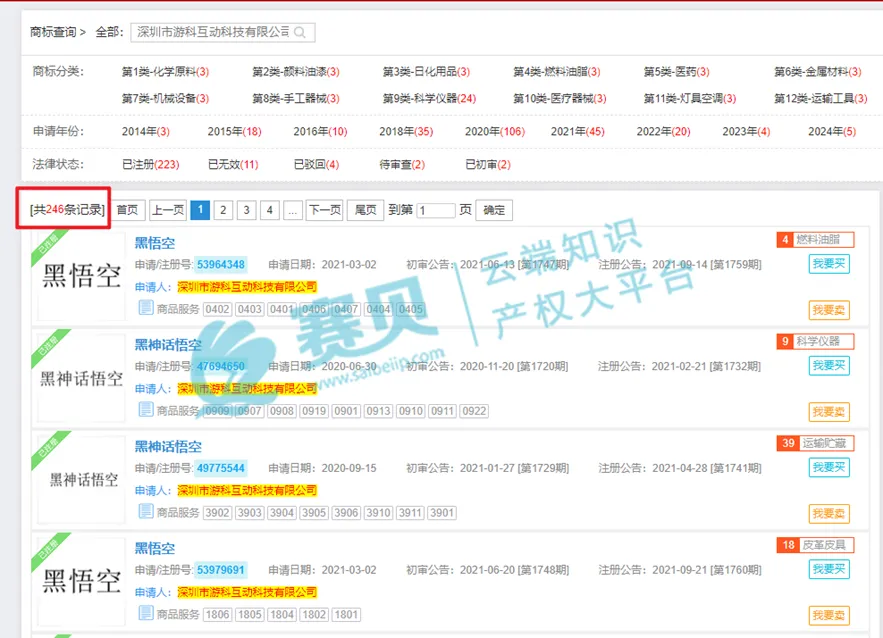Filter legal status 已驳回(4)

tap(316, 164)
